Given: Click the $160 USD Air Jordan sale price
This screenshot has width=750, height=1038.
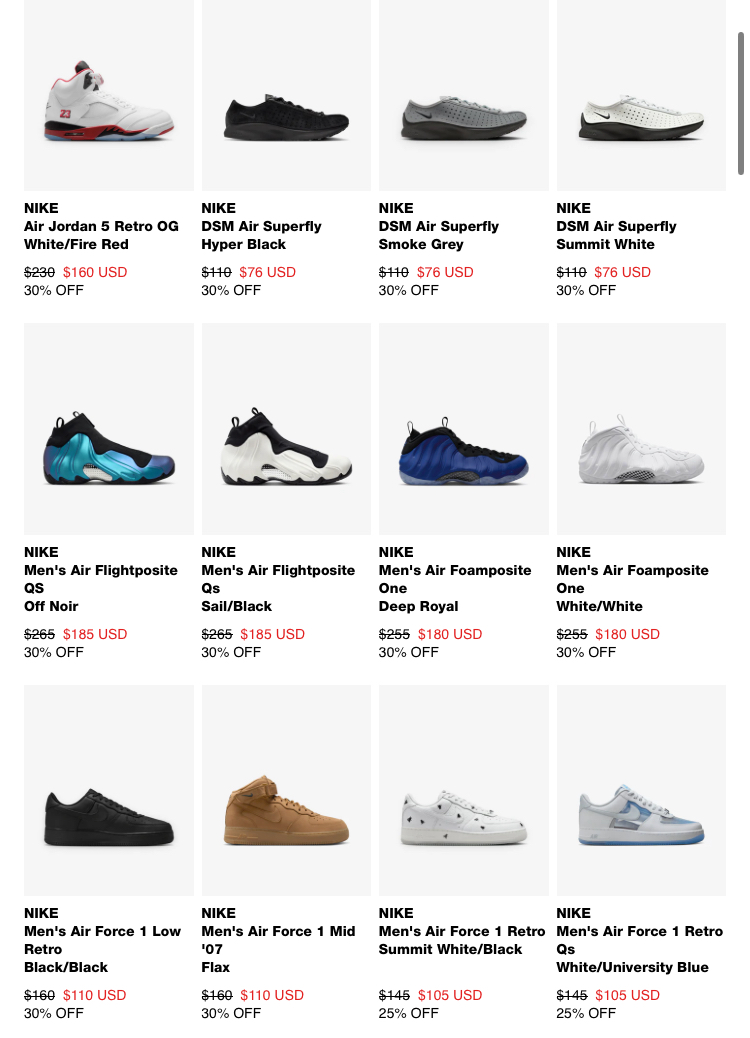Looking at the screenshot, I should click(x=95, y=272).
